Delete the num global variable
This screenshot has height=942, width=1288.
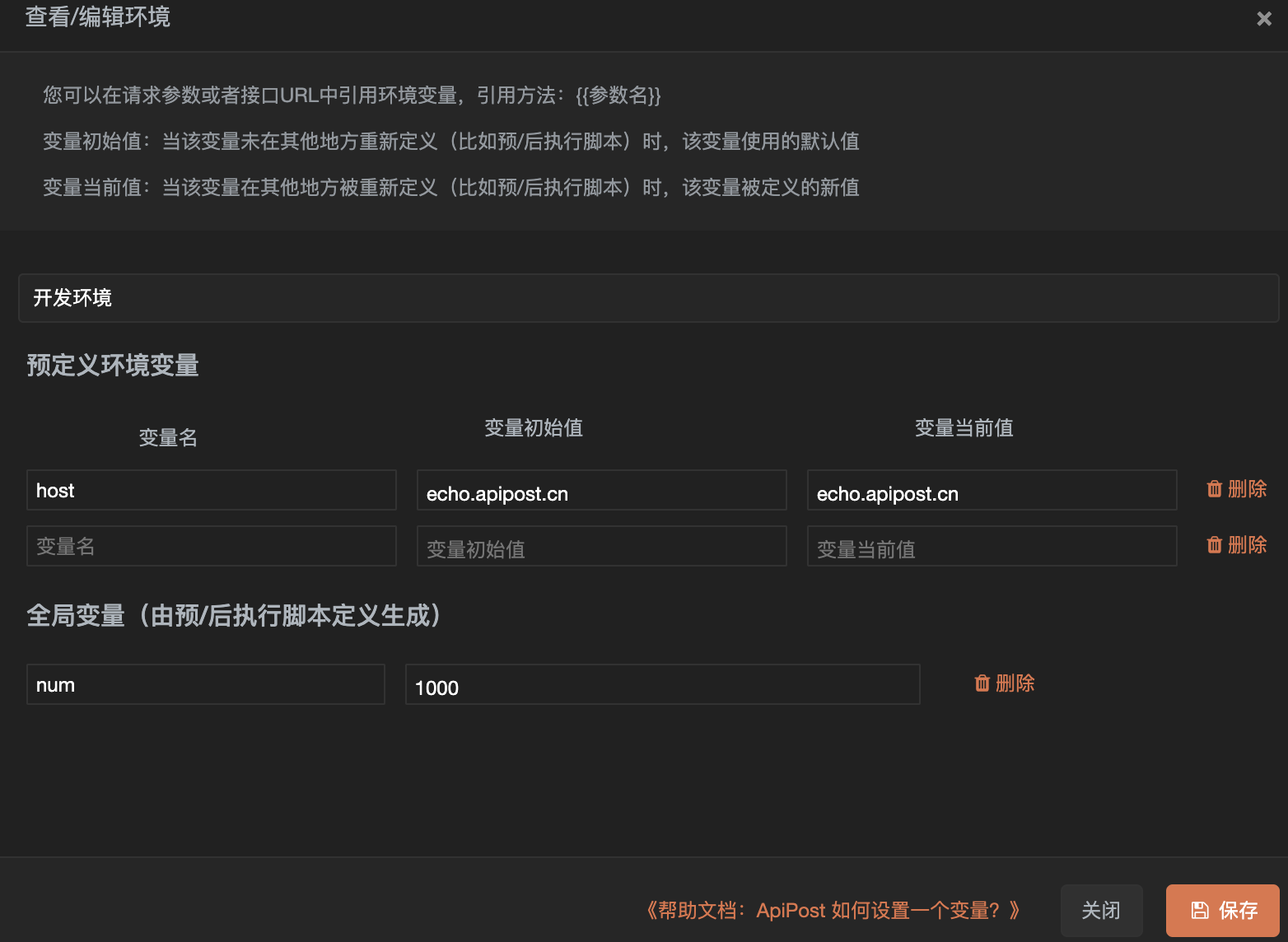pyautogui.click(x=1004, y=683)
